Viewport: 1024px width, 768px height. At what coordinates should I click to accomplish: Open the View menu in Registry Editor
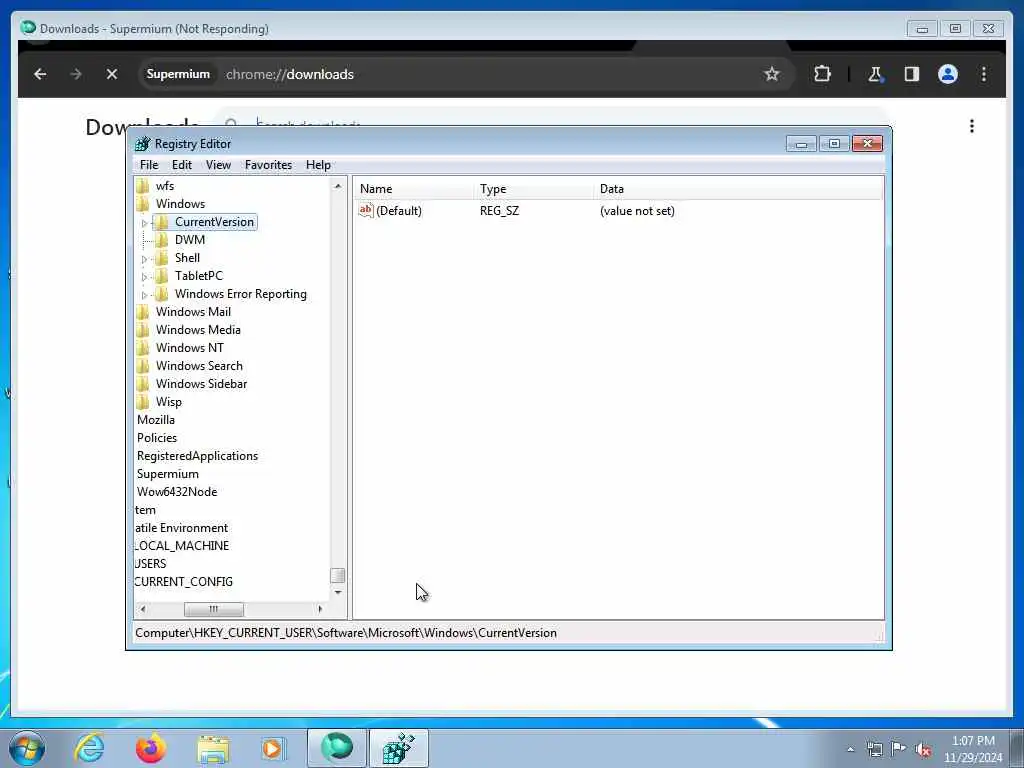pyautogui.click(x=218, y=165)
